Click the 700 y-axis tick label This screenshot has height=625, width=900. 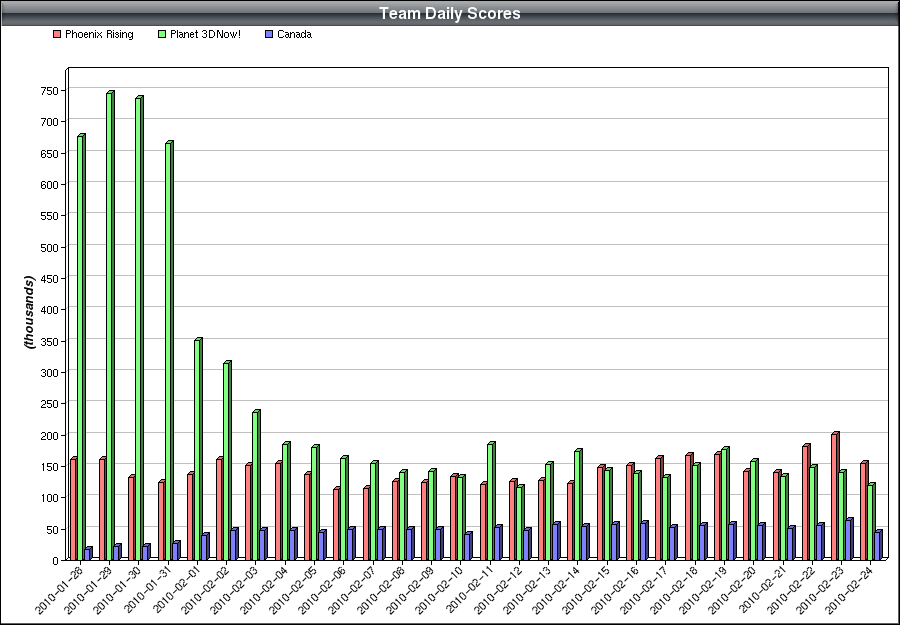(x=49, y=122)
